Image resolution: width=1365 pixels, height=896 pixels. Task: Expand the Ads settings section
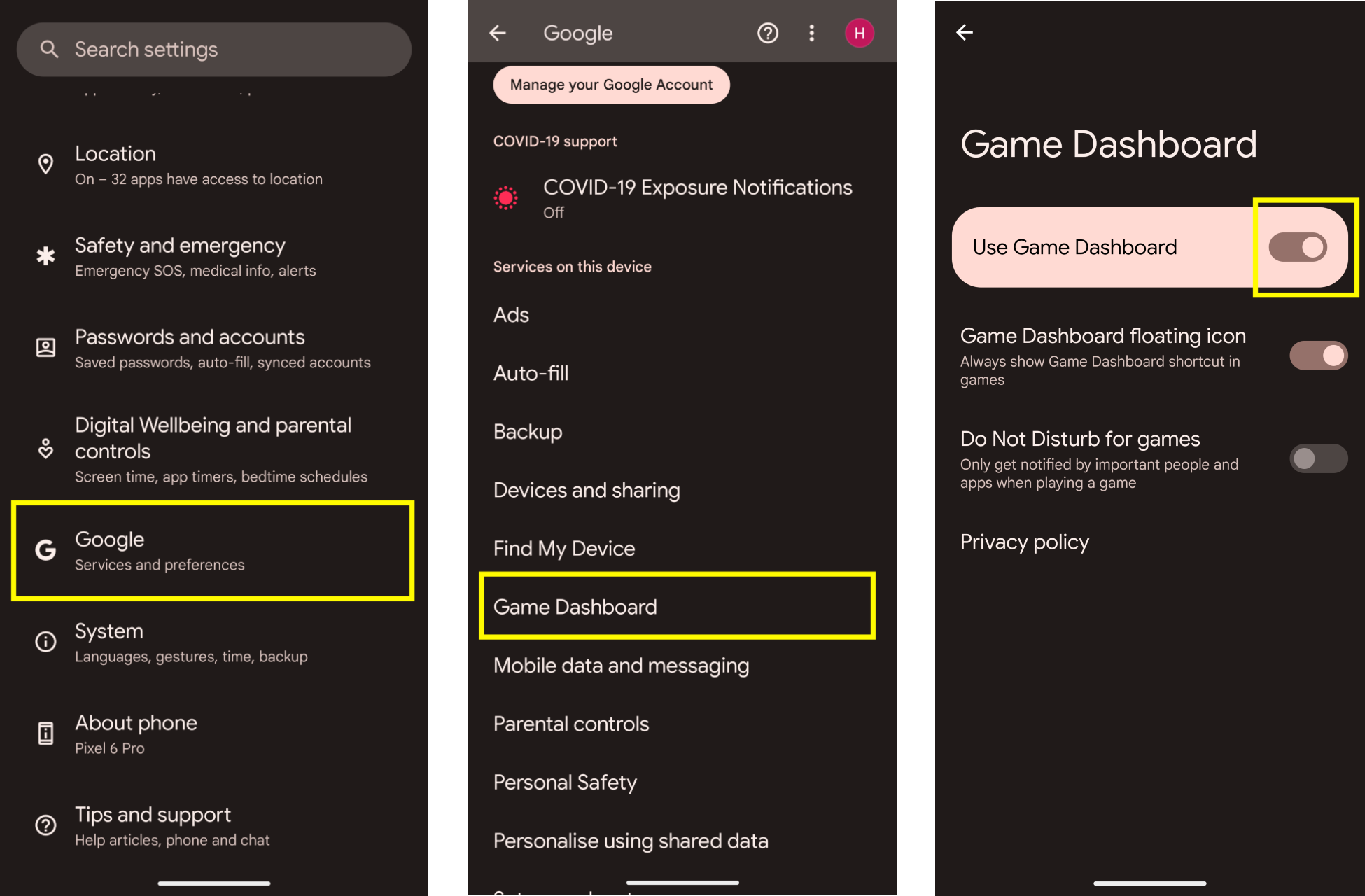(x=510, y=314)
